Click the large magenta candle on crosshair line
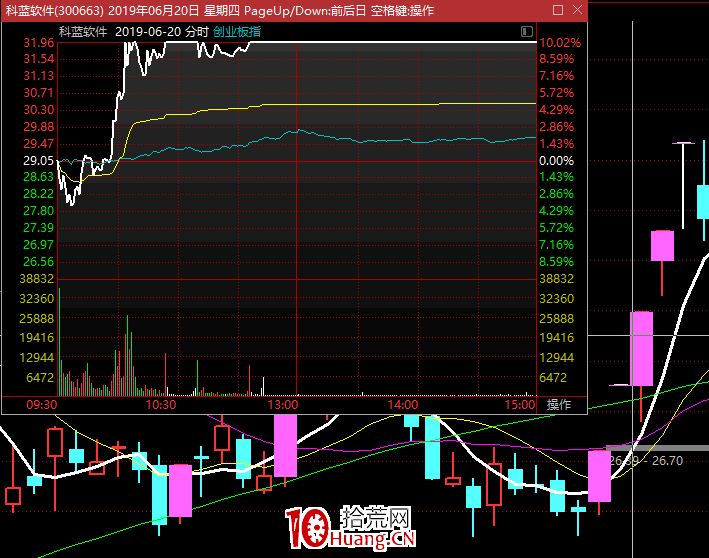 coord(642,348)
